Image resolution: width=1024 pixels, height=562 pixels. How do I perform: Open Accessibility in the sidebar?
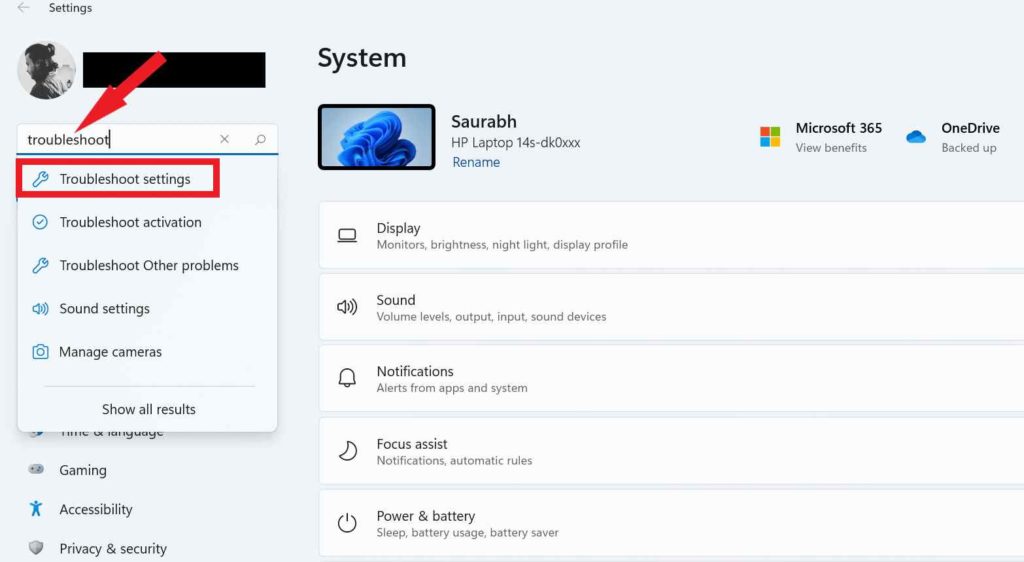[95, 509]
